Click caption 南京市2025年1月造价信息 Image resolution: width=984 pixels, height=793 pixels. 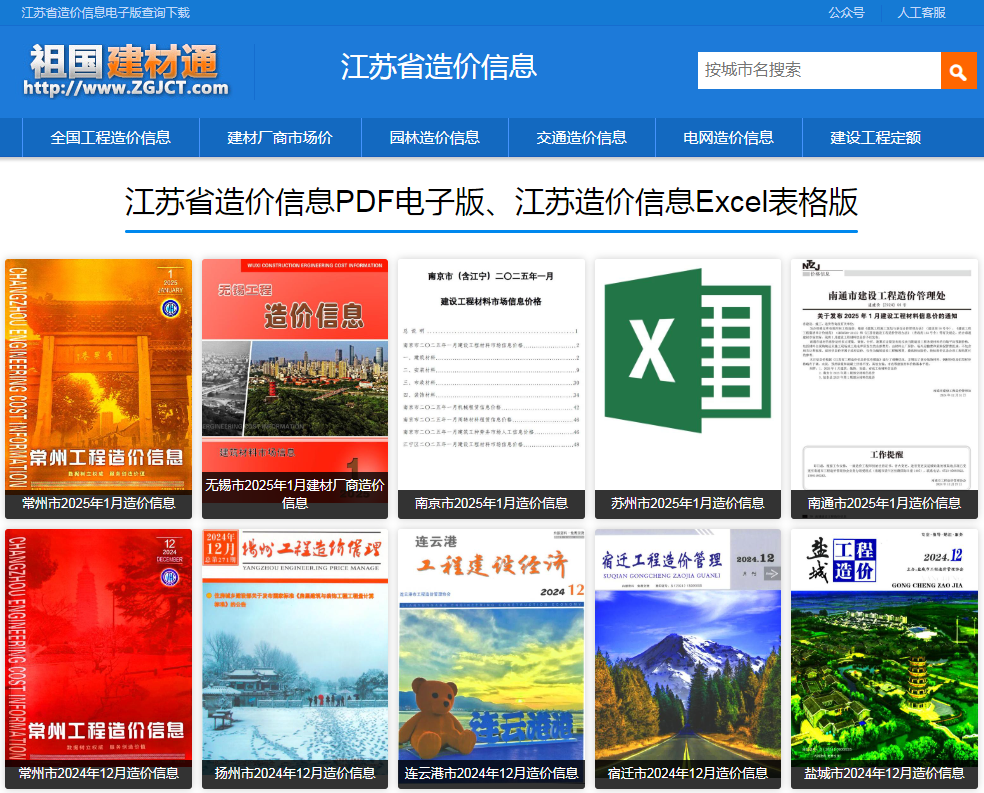[491, 503]
